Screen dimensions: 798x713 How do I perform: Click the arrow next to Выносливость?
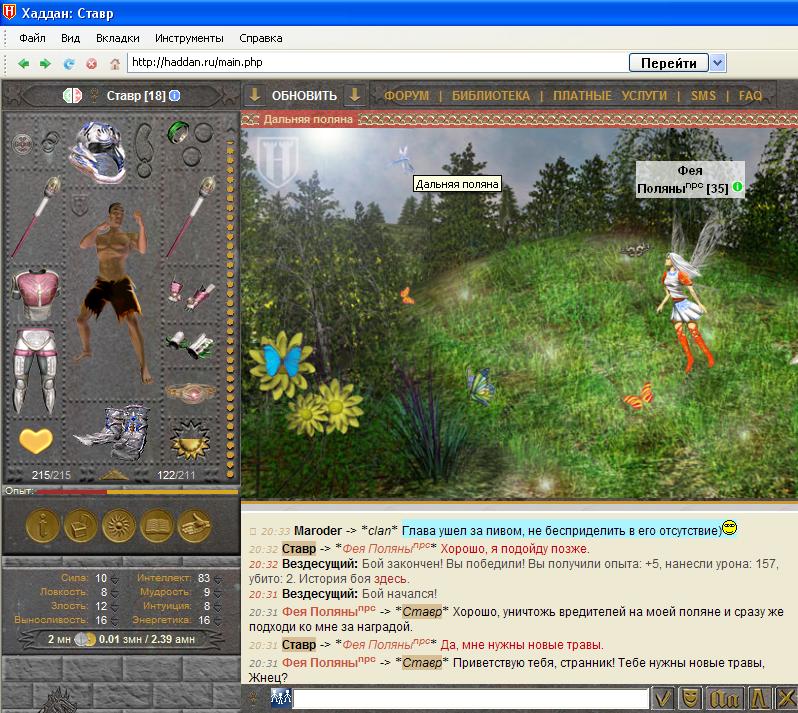(115, 621)
